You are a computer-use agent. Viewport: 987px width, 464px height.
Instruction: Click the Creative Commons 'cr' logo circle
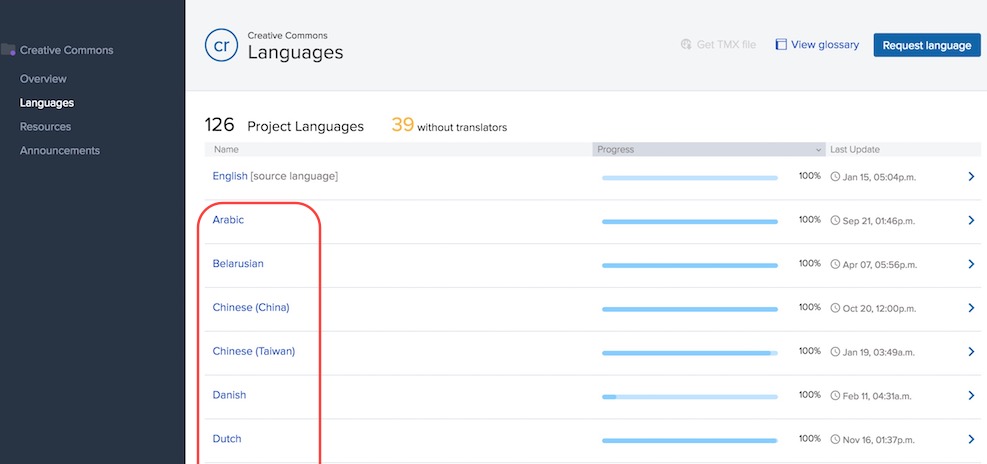221,45
